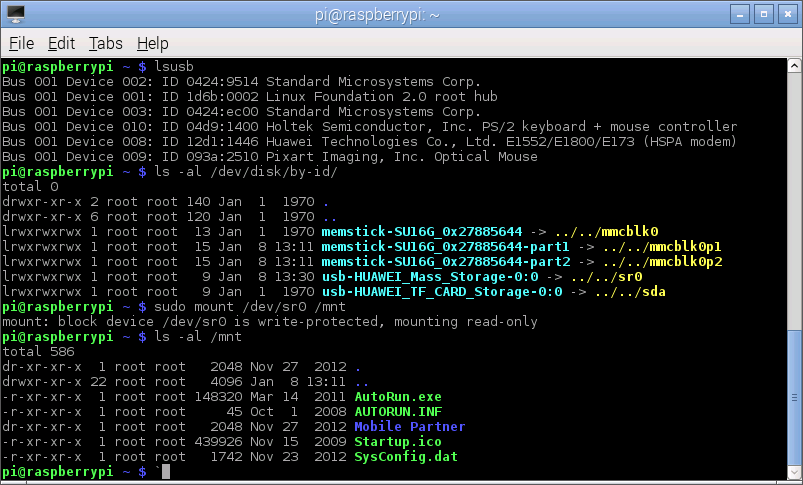Image resolution: width=803 pixels, height=485 pixels.
Task: Click the file size '1742'
Action: [x=226, y=456]
